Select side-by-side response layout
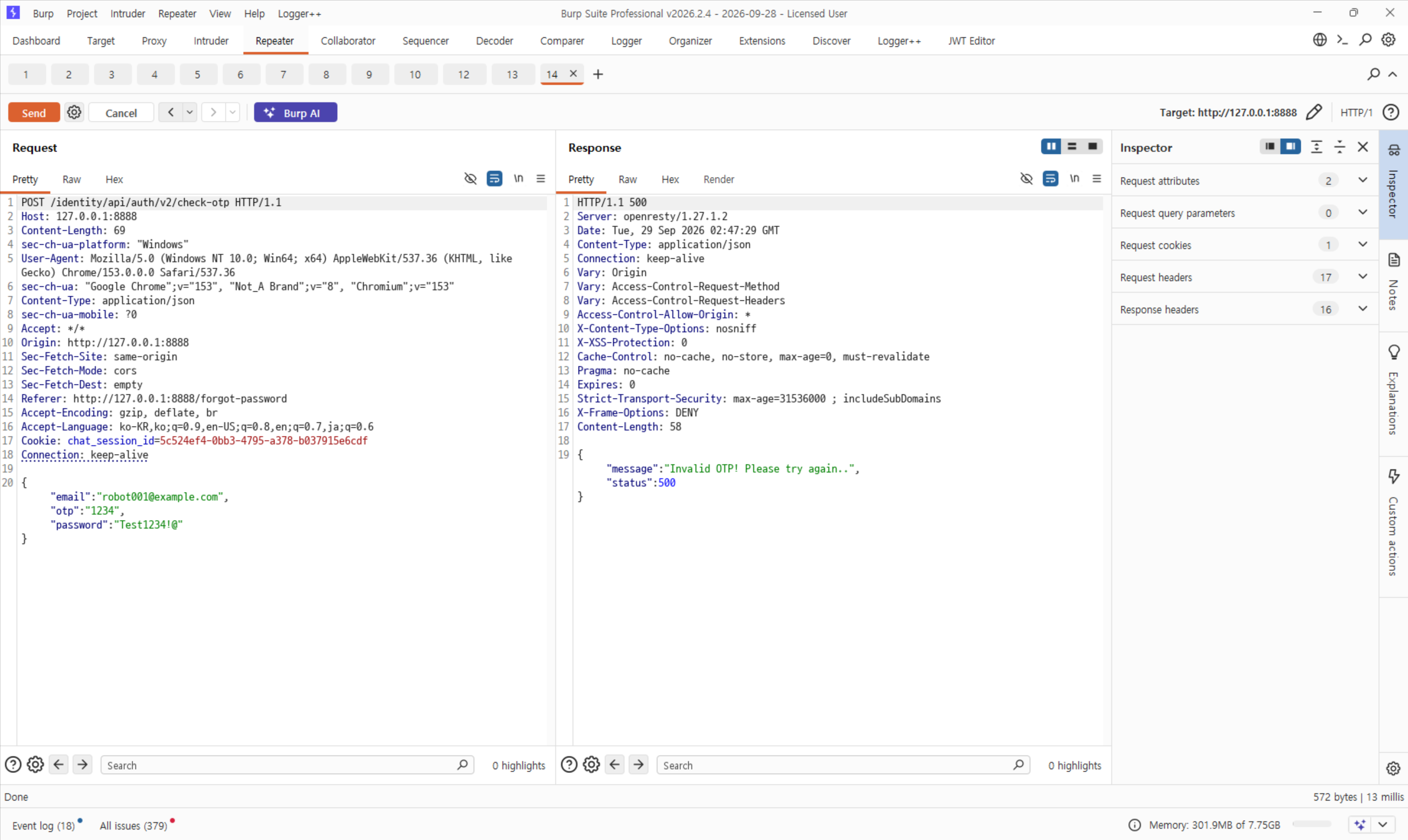 point(1050,147)
